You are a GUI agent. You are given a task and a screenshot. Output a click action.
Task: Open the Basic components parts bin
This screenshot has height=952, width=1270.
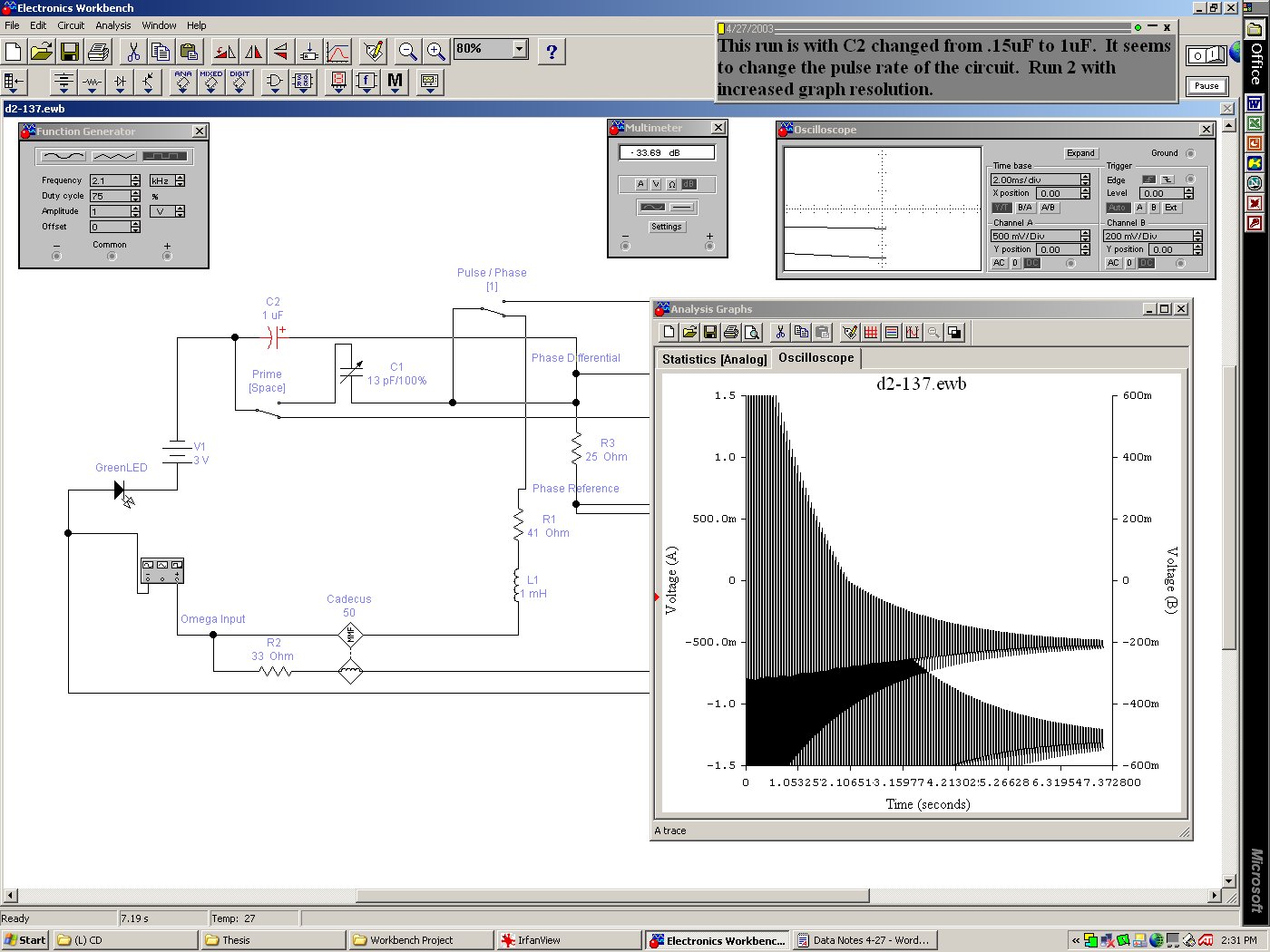point(92,83)
